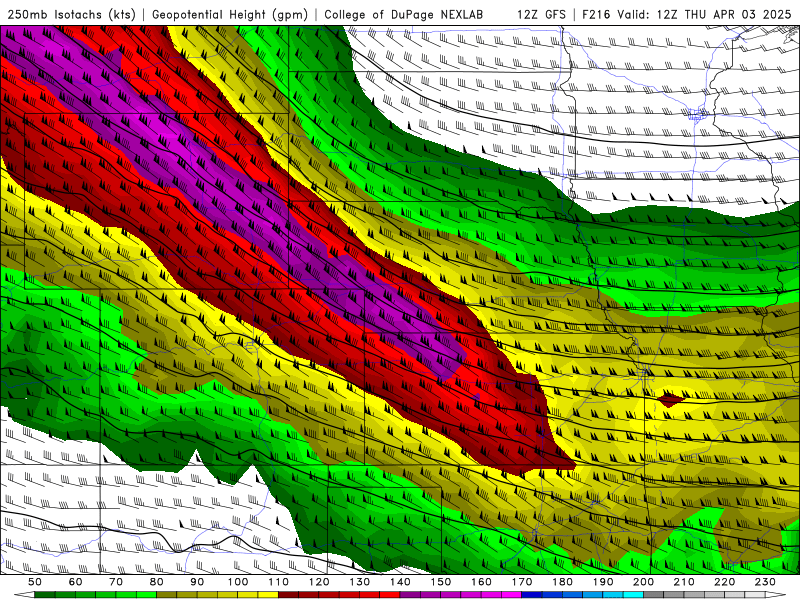Select the bright yellow swatch just before 110

[268, 595]
